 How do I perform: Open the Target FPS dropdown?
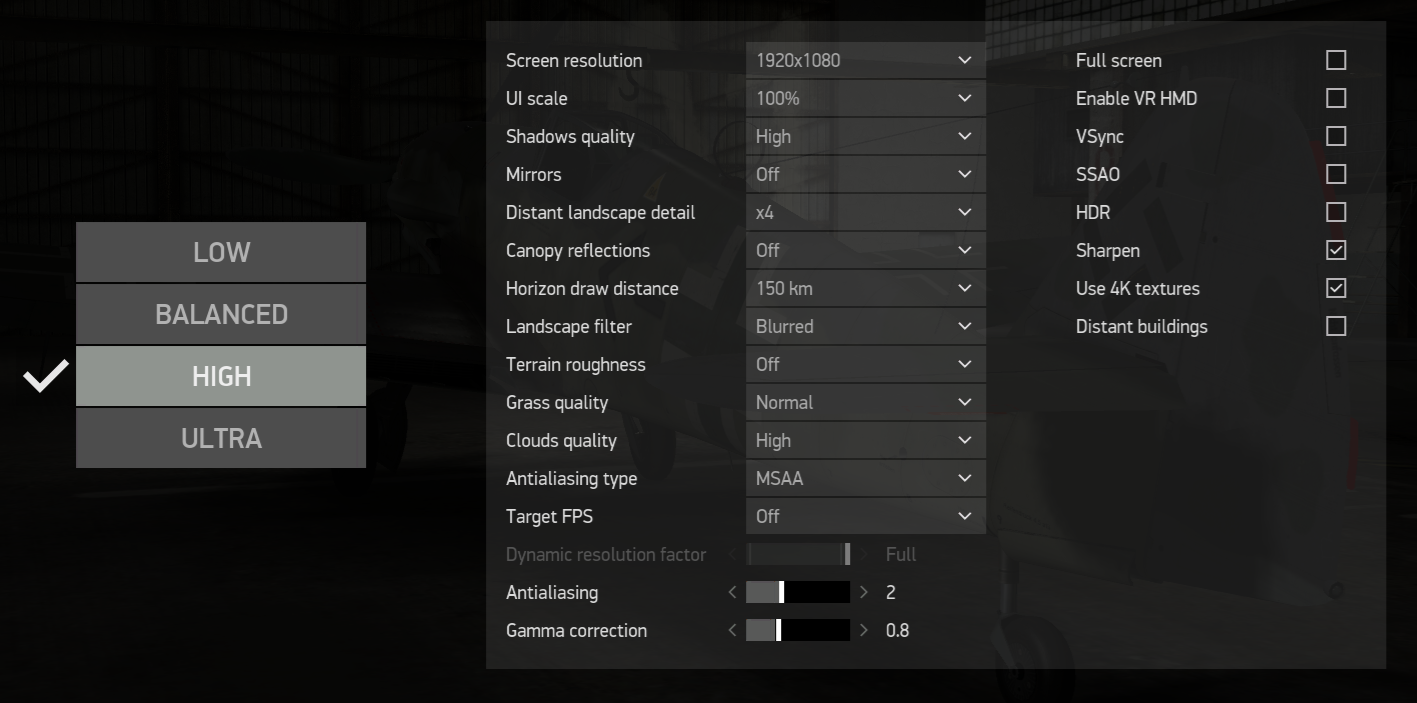pos(865,516)
